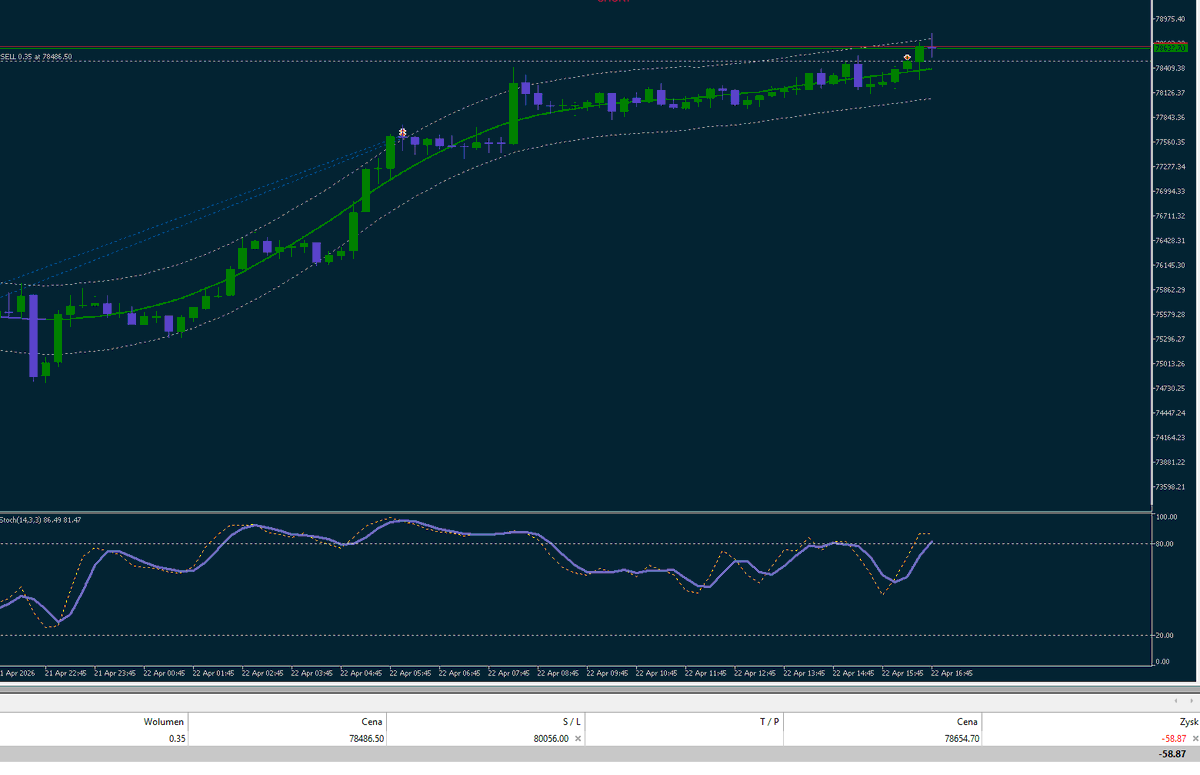Click the S / L column header
1200x775 pixels.
(570, 721)
